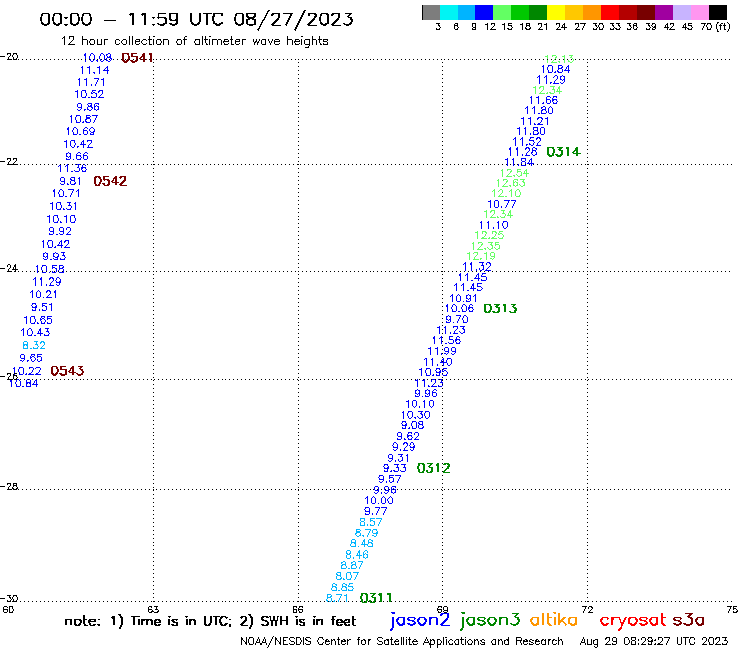Click the wave height value 10.95
The image size is (740, 650).
pyautogui.click(x=433, y=372)
